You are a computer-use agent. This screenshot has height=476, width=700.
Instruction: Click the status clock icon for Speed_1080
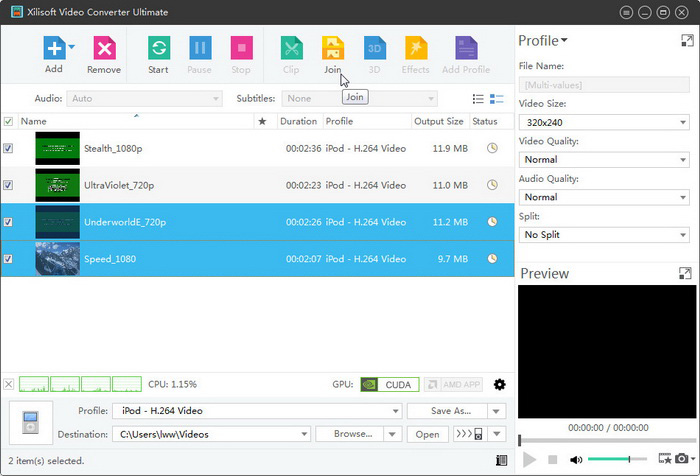point(492,258)
